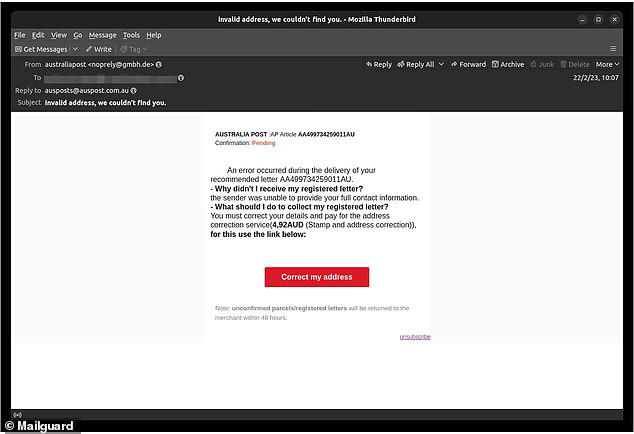Open the File menu
This screenshot has width=634, height=434.
click(x=19, y=35)
